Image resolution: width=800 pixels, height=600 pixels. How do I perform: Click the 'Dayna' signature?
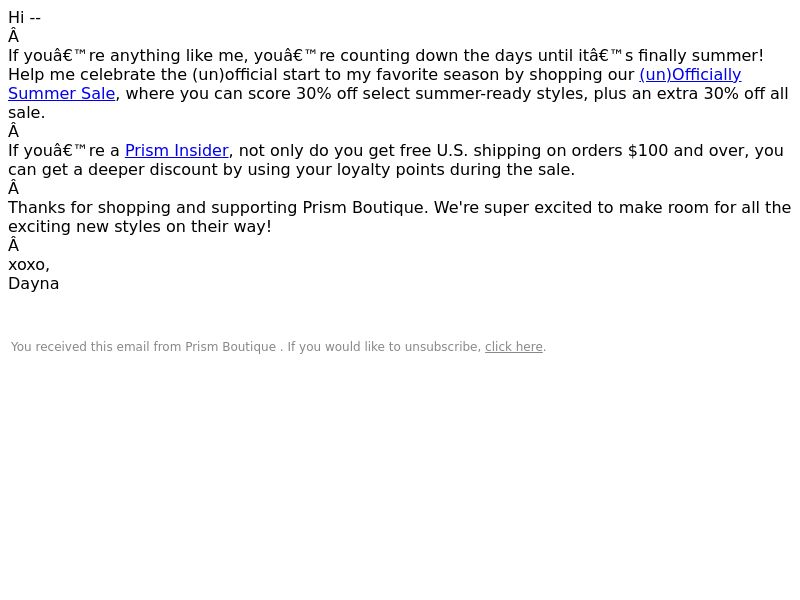pyautogui.click(x=34, y=284)
